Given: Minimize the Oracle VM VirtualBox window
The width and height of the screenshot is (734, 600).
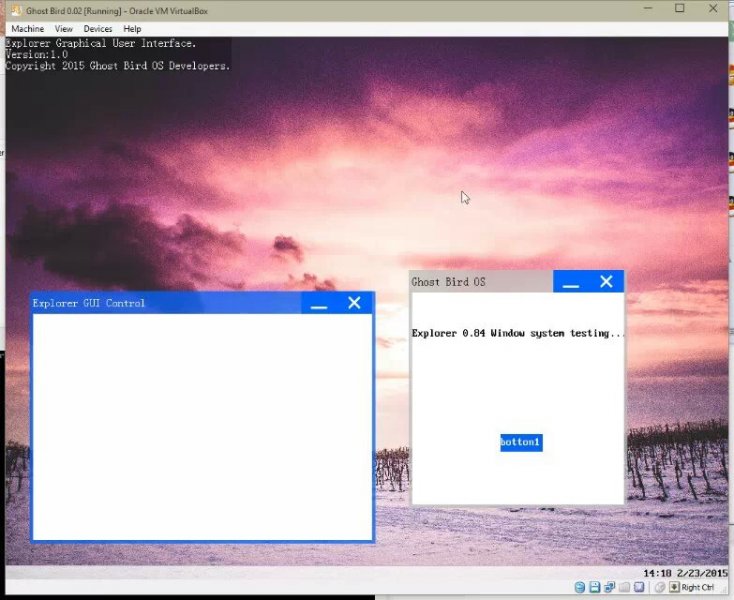Looking at the screenshot, I should (x=648, y=8).
